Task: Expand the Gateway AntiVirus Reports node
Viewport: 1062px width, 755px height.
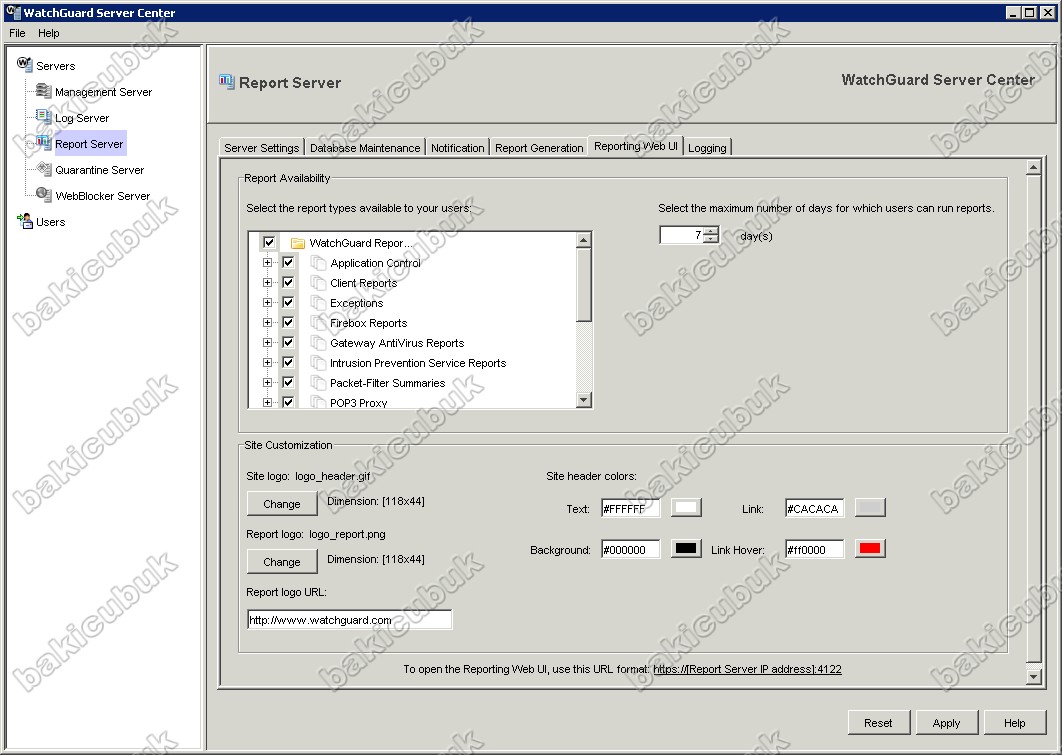Action: (268, 343)
